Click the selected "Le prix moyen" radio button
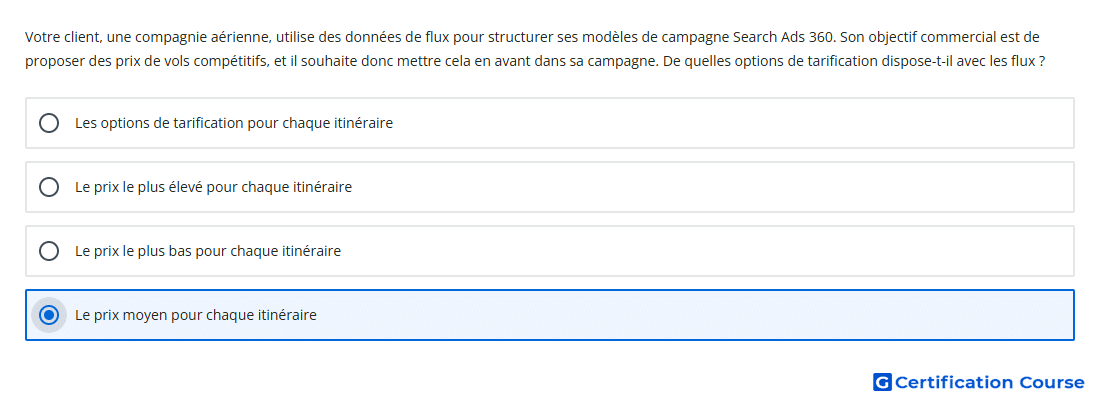 pos(49,315)
